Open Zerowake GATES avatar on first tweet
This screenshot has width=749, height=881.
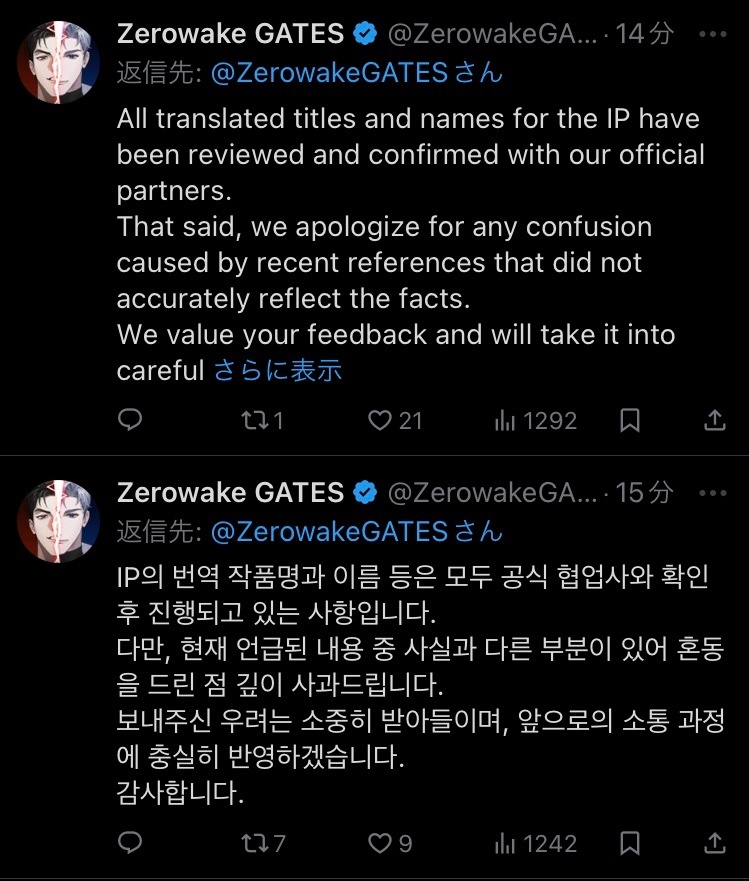pos(57,61)
